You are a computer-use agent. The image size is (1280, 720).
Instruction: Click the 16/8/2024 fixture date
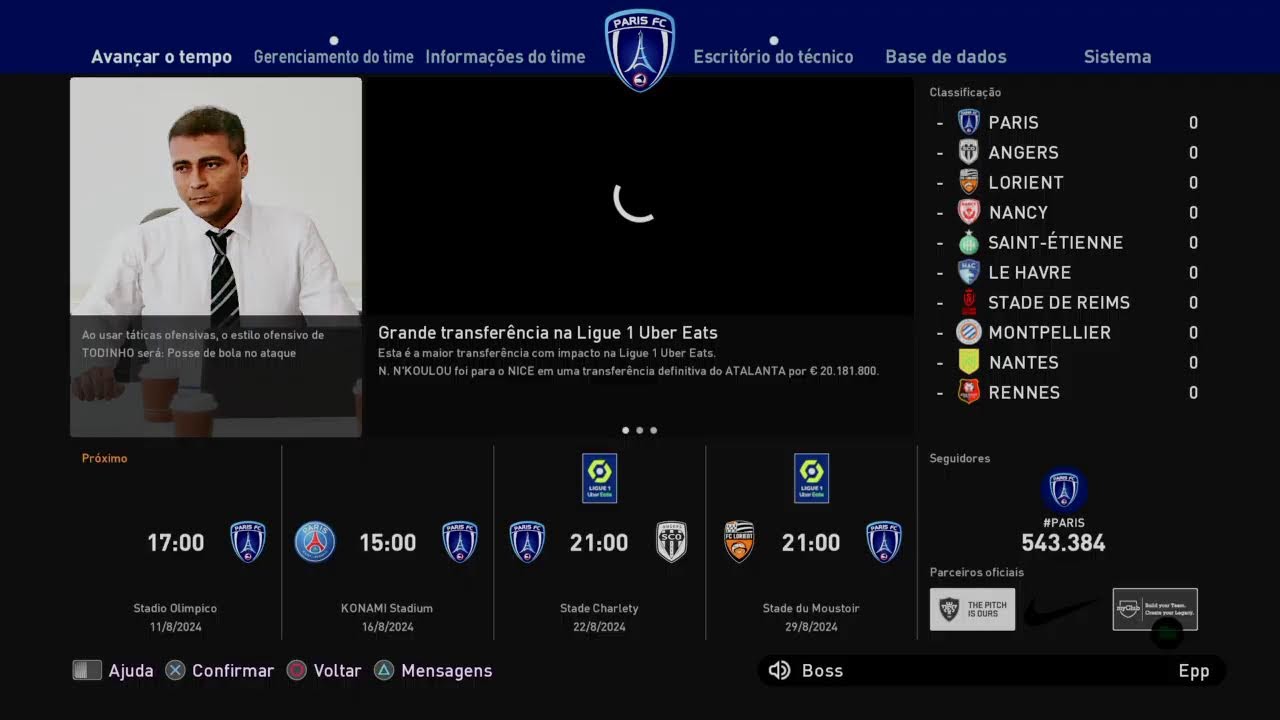point(387,627)
